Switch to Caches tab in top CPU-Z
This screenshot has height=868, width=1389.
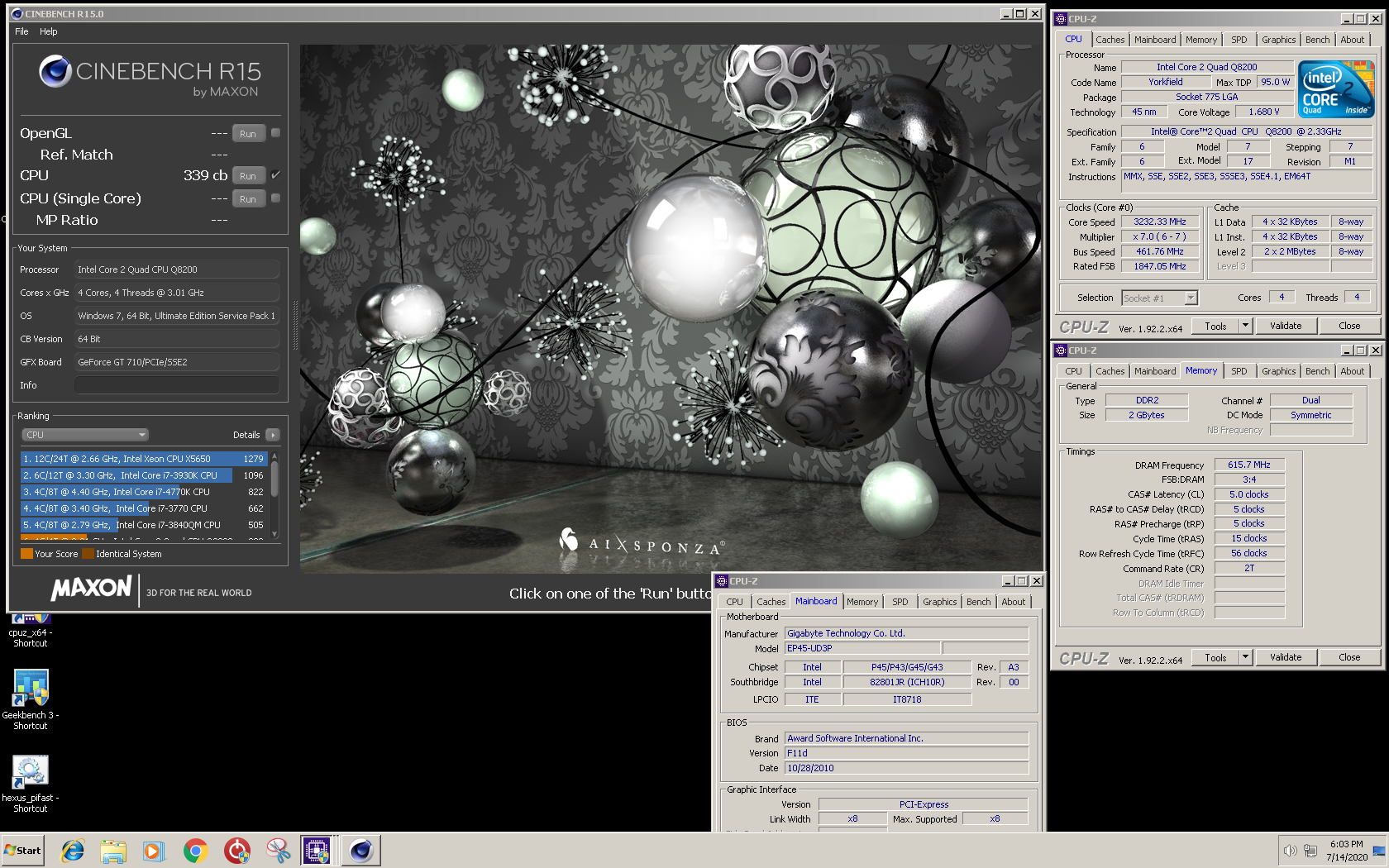coord(1110,40)
